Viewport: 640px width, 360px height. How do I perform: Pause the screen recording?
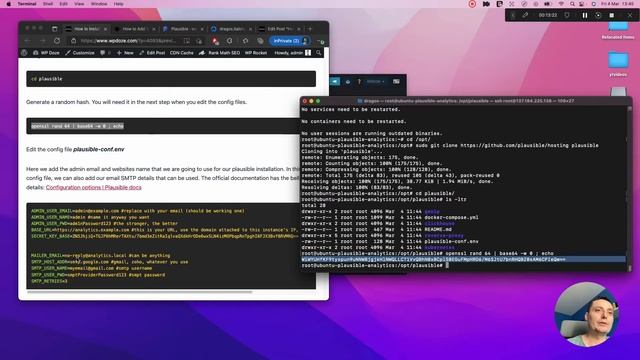tap(584, 15)
